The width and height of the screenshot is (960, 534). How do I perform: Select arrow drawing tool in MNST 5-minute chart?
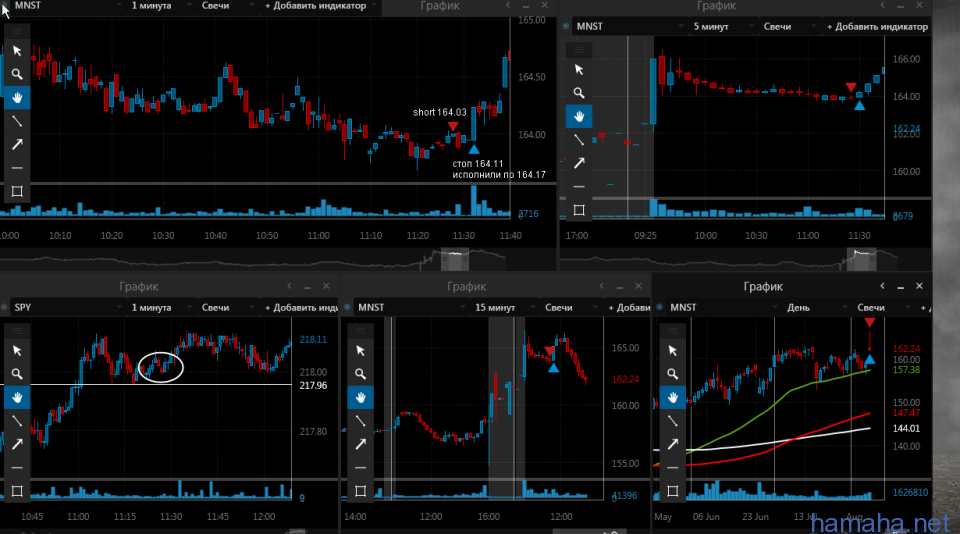pyautogui.click(x=579, y=163)
